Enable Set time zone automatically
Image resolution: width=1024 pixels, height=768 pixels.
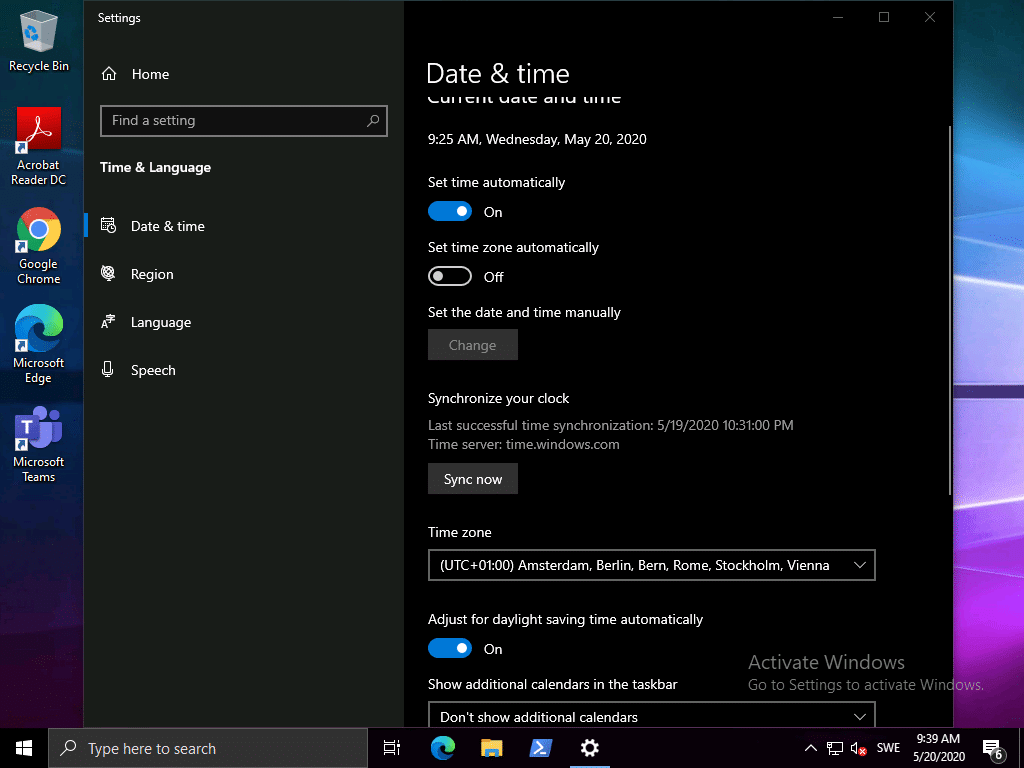pyautogui.click(x=450, y=276)
